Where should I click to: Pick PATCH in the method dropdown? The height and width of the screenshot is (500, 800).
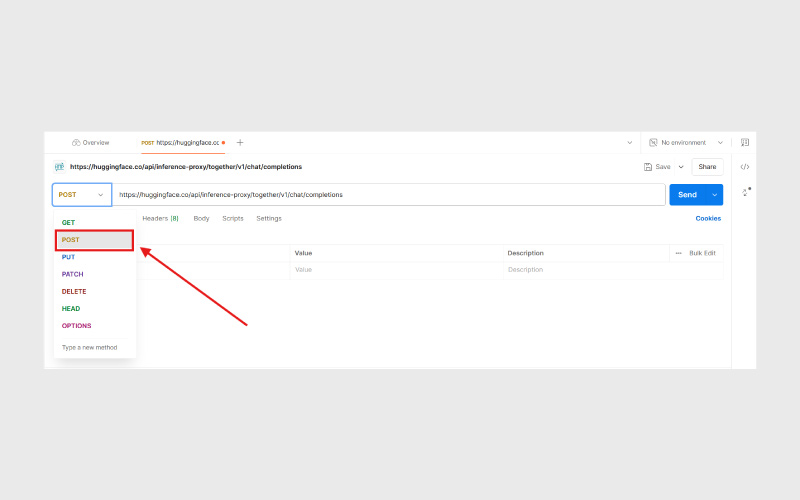[x=73, y=274]
